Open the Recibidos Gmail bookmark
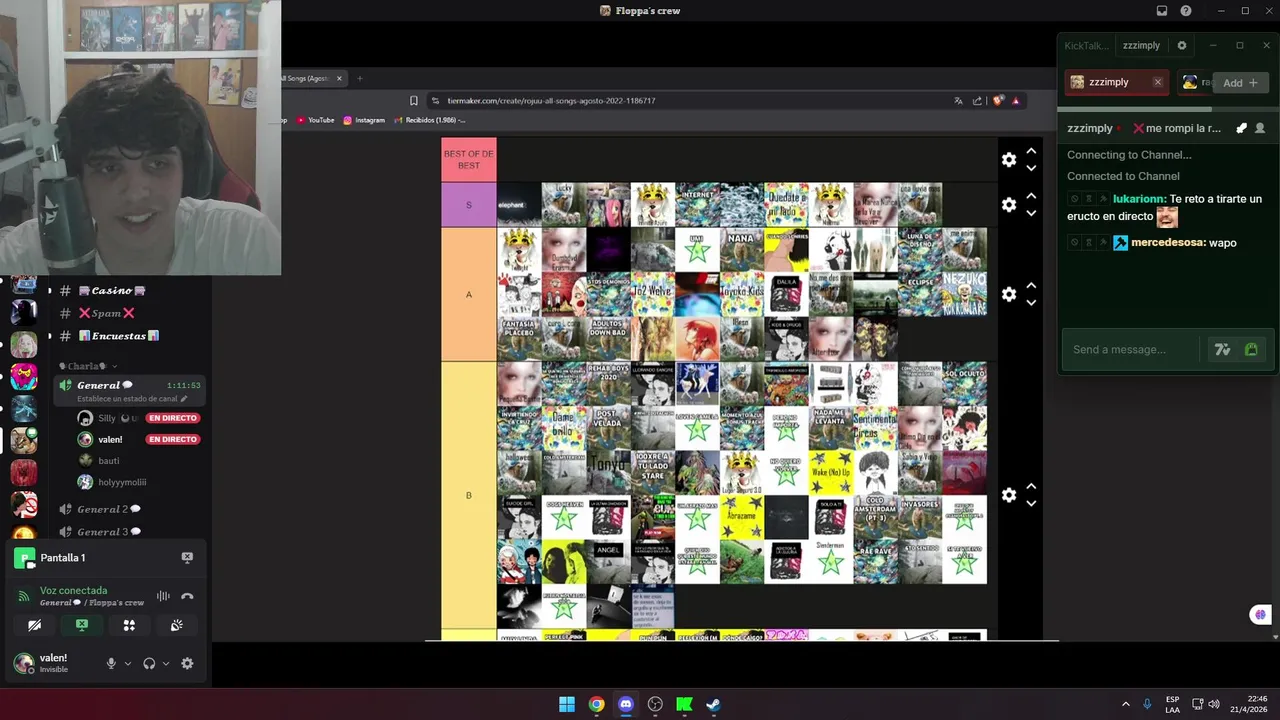1280x720 pixels. [x=430, y=120]
